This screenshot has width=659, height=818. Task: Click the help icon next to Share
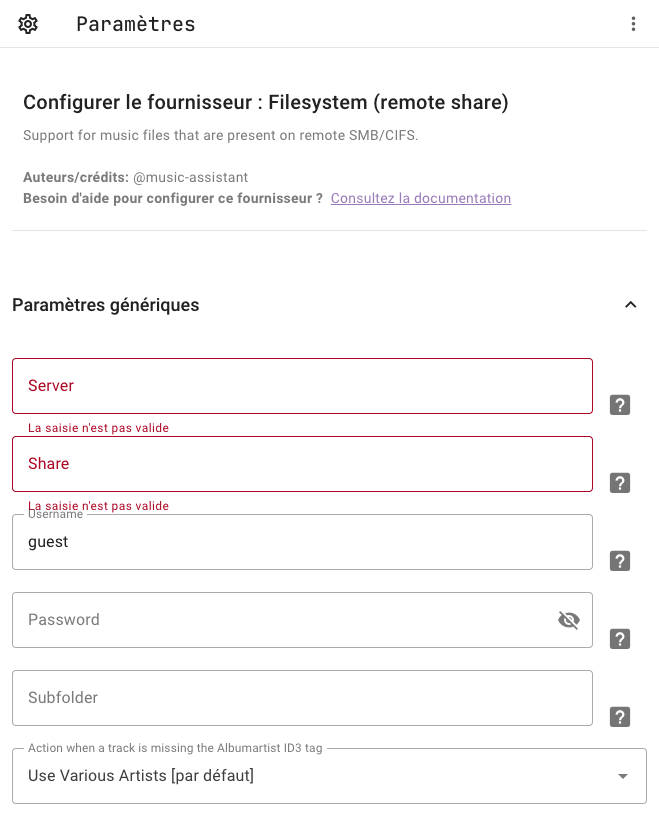tap(620, 483)
